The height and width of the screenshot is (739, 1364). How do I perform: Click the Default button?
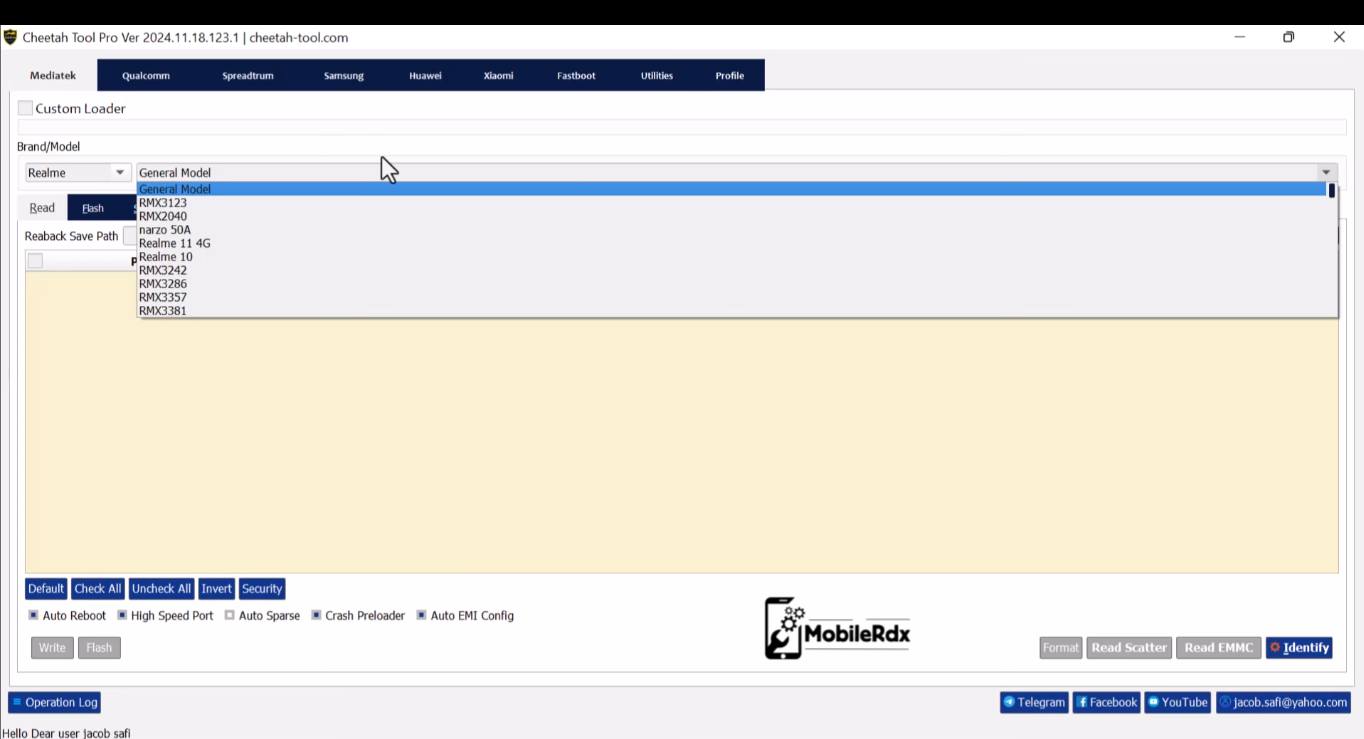coord(46,588)
